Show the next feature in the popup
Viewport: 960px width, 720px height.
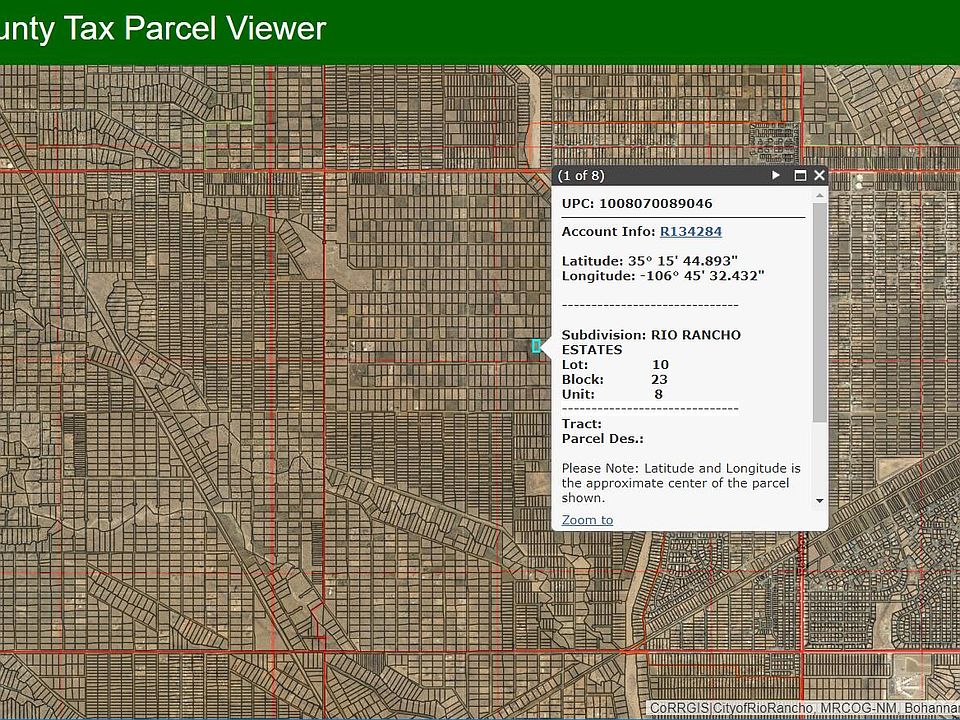(775, 176)
